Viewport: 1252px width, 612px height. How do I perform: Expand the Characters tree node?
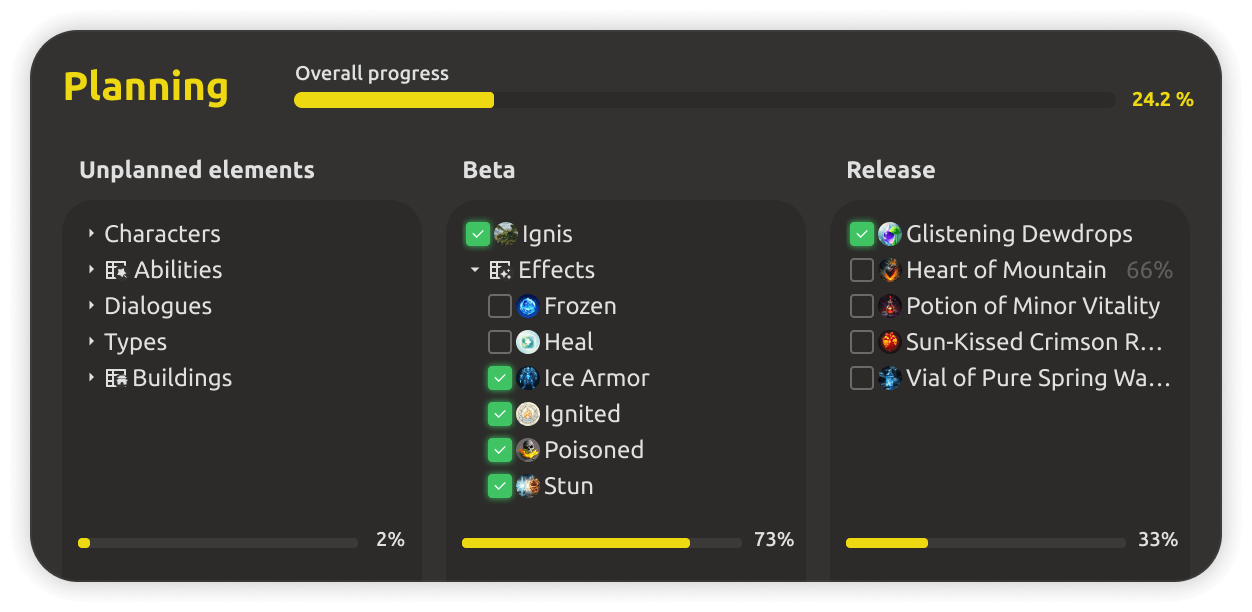click(91, 233)
